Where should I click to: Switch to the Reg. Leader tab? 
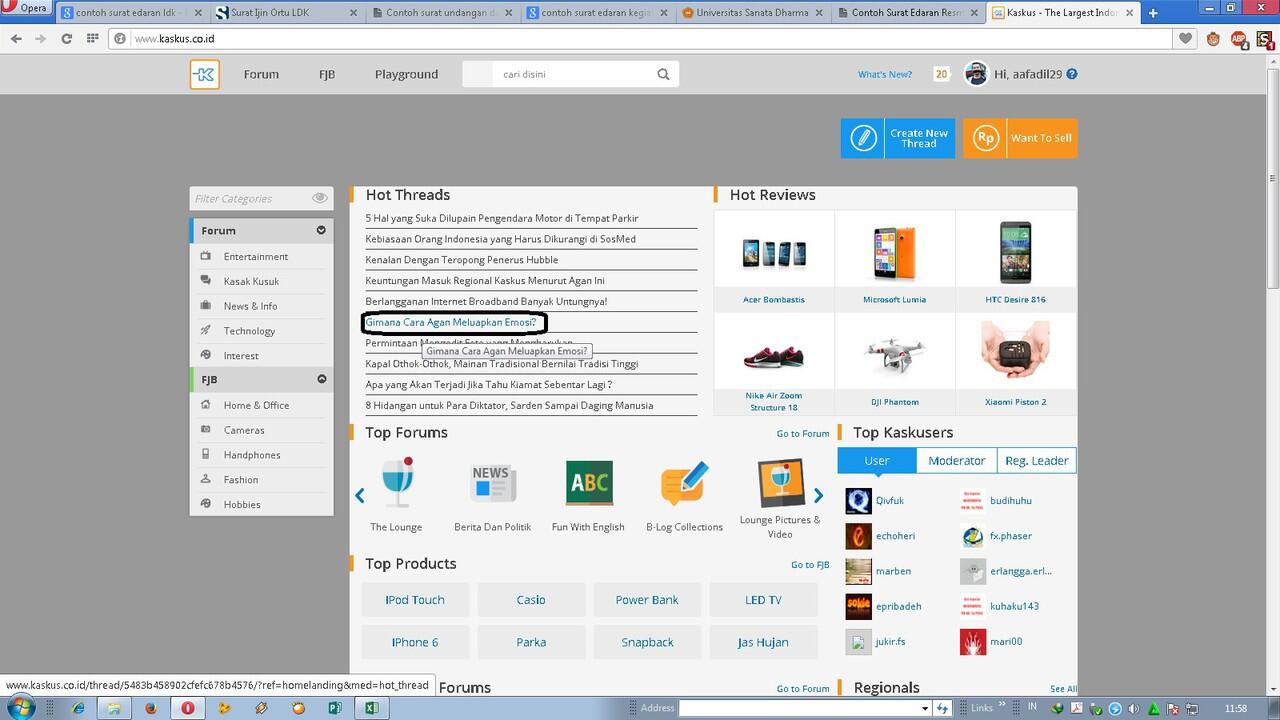[x=1037, y=460]
